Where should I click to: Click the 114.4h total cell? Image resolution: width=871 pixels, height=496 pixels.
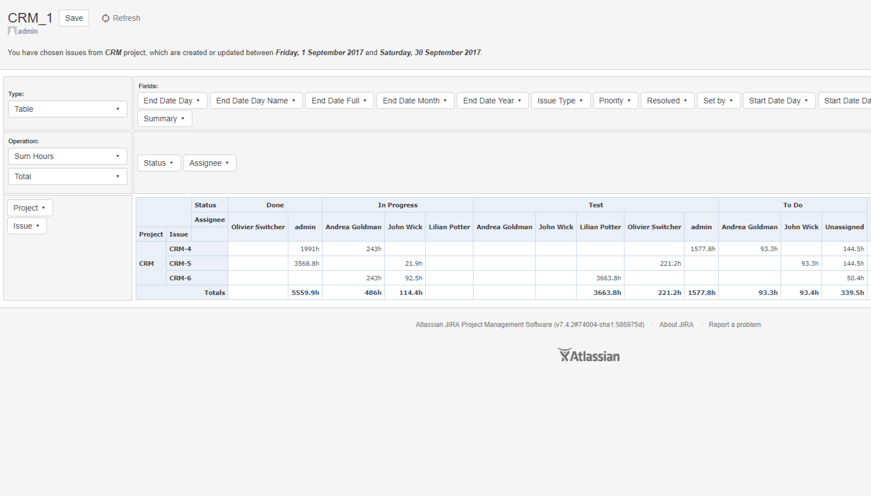[405, 292]
